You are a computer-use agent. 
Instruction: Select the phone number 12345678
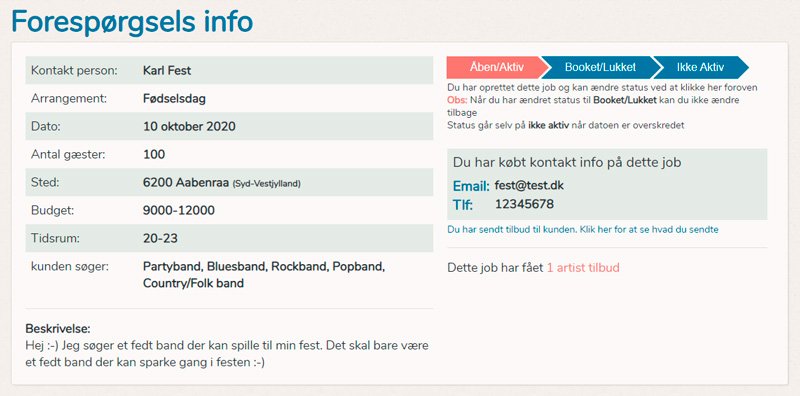(x=524, y=205)
